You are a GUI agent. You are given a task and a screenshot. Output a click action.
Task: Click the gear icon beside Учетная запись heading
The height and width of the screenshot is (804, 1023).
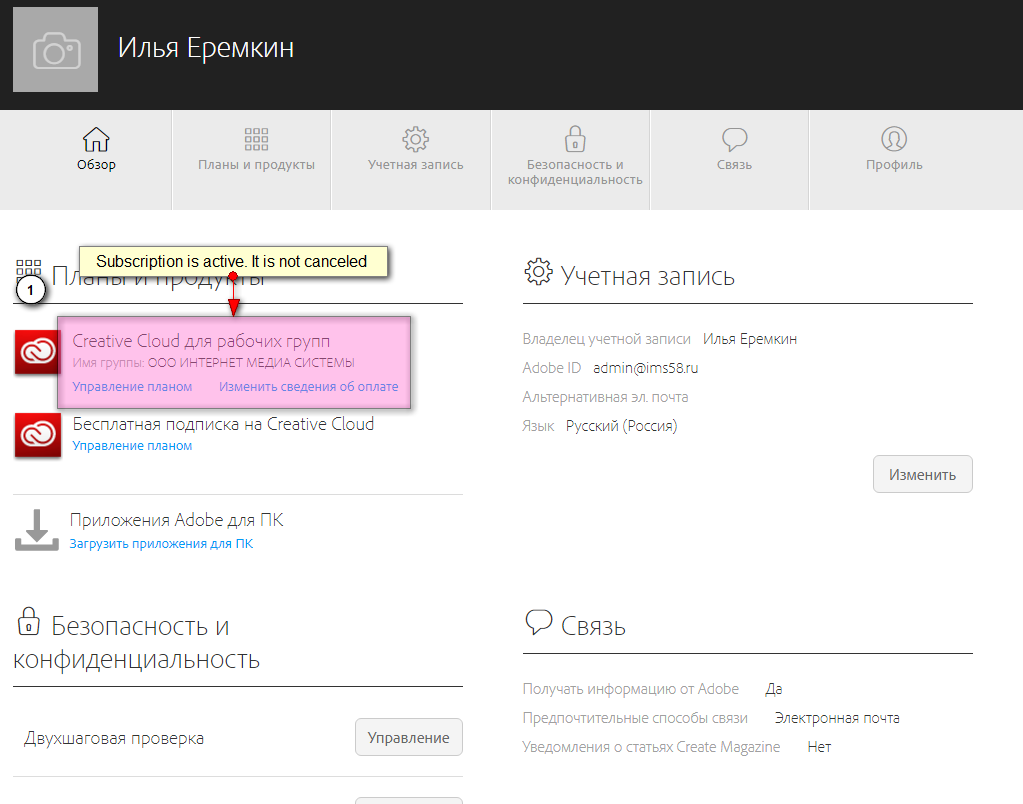pos(537,272)
